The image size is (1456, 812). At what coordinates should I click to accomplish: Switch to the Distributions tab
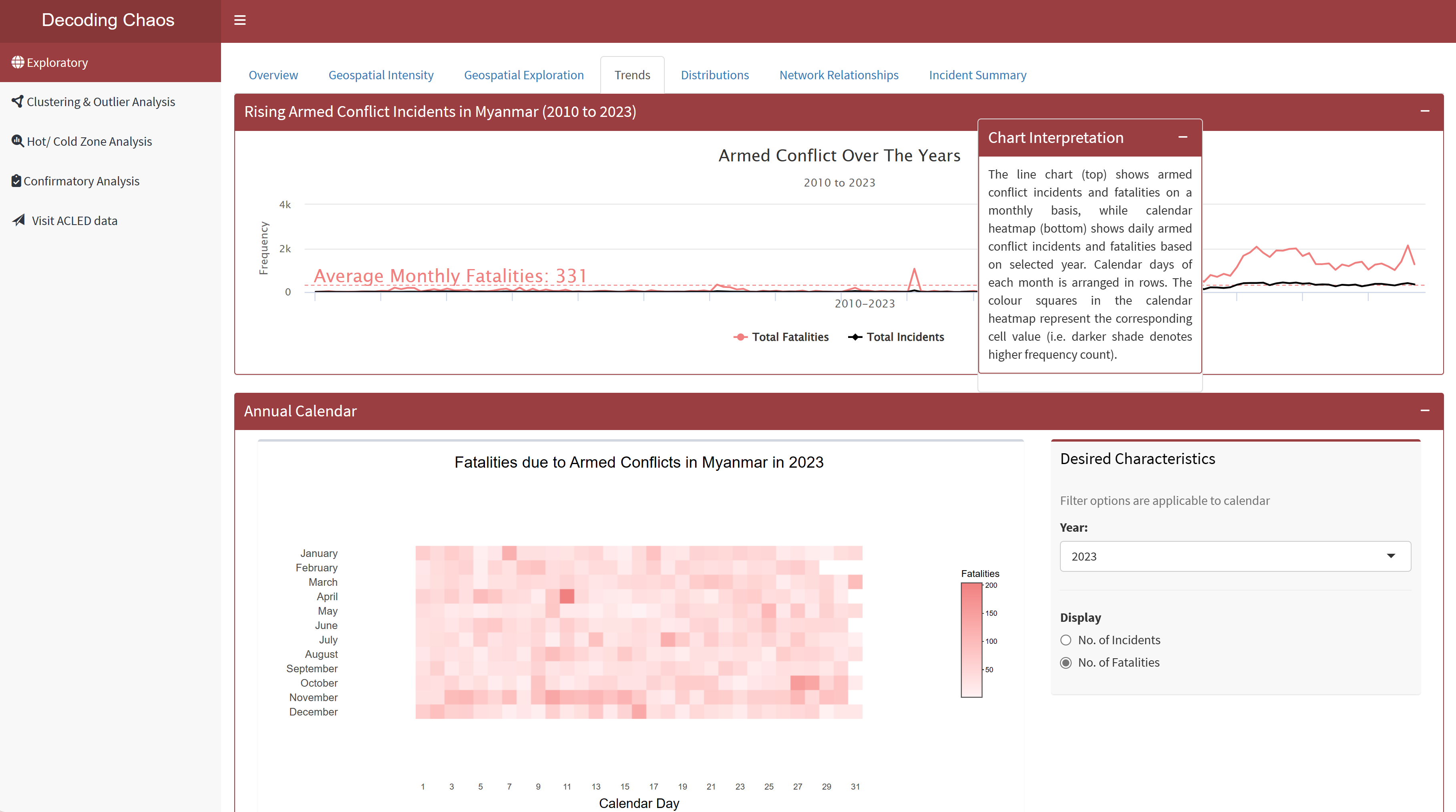714,75
